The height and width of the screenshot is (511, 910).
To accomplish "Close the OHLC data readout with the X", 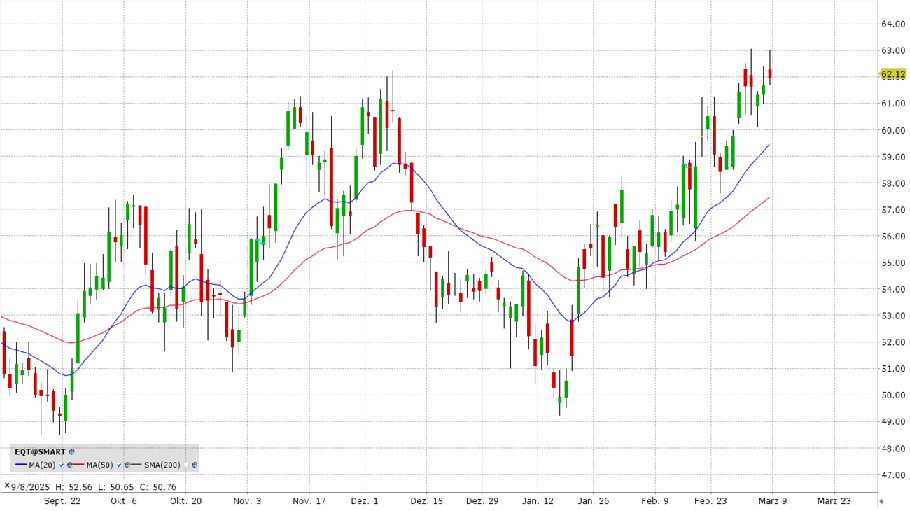I will (x=7, y=485).
